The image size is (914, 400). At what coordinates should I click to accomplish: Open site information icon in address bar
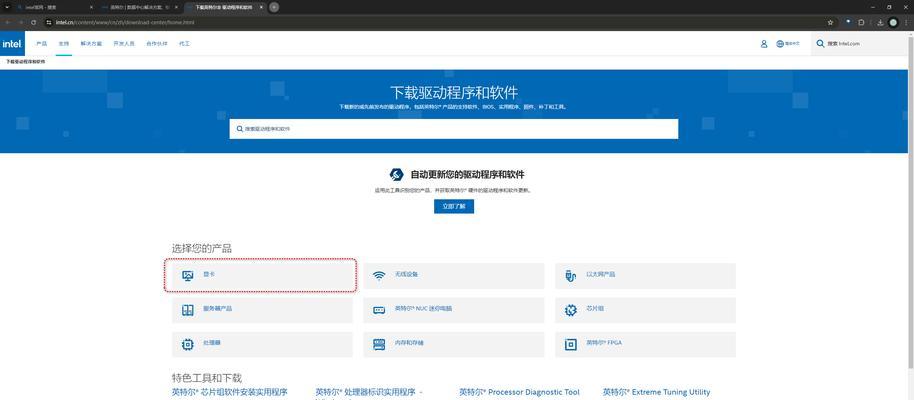(50, 22)
